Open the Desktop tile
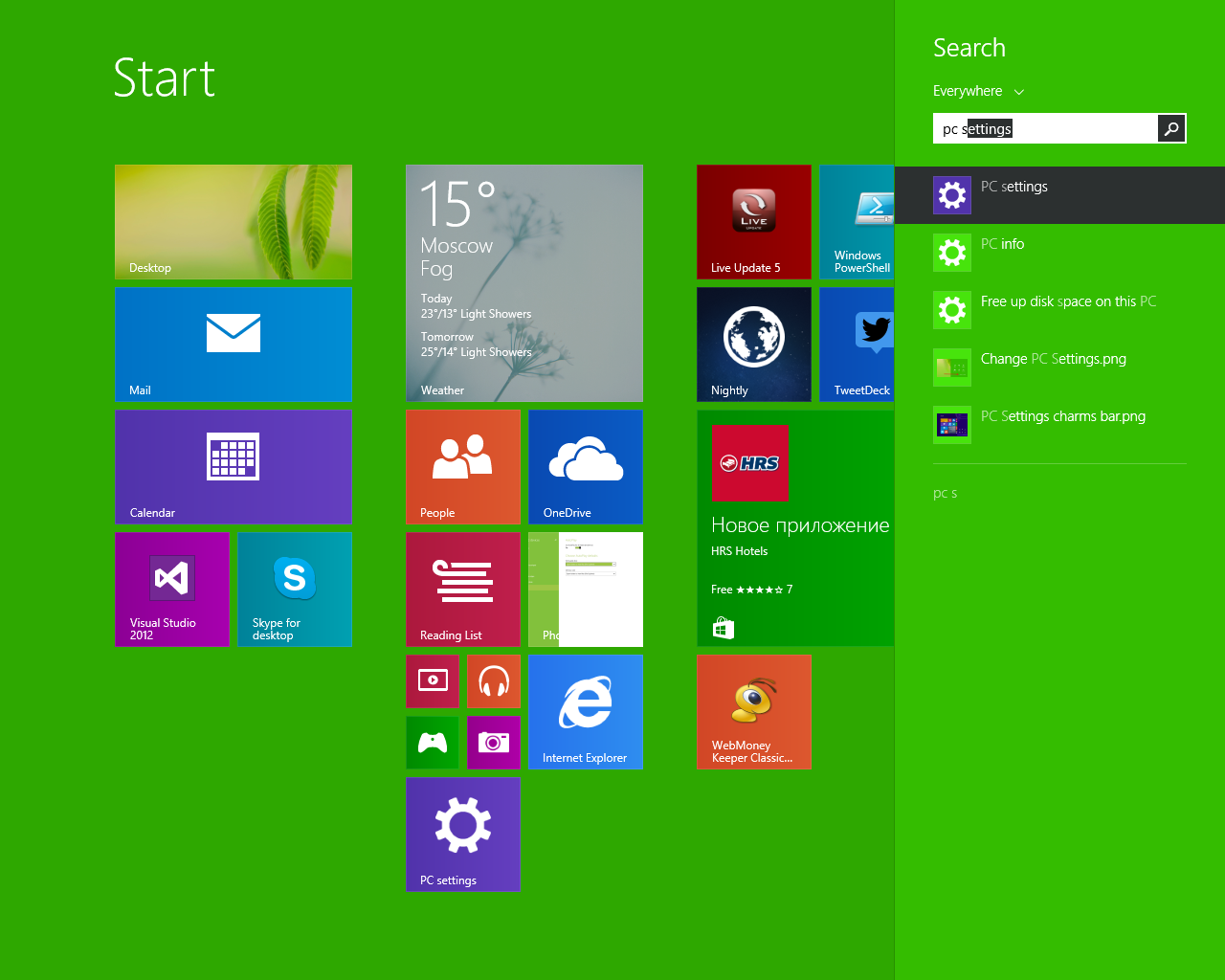1225x980 pixels. [234, 222]
